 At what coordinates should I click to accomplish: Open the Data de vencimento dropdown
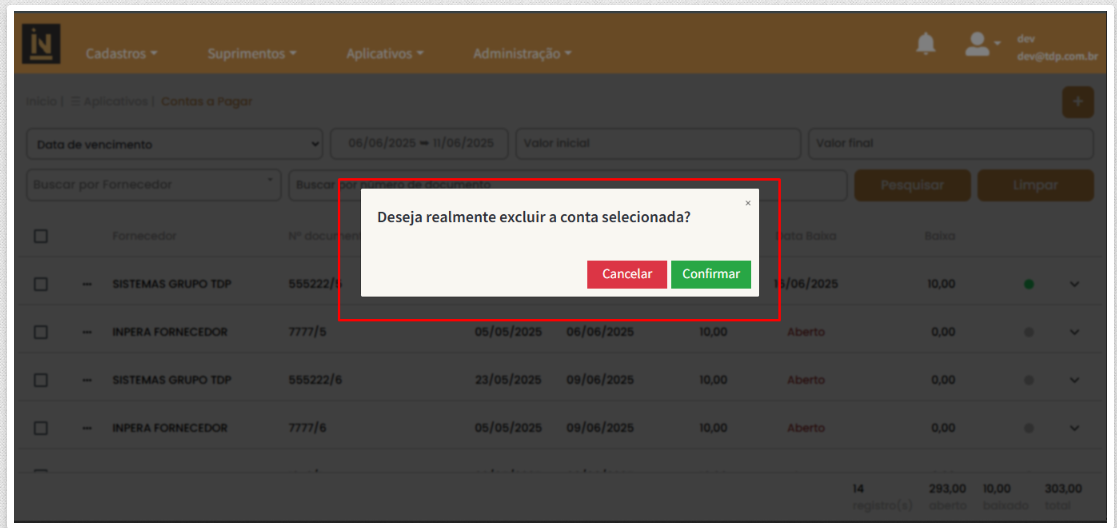point(174,144)
